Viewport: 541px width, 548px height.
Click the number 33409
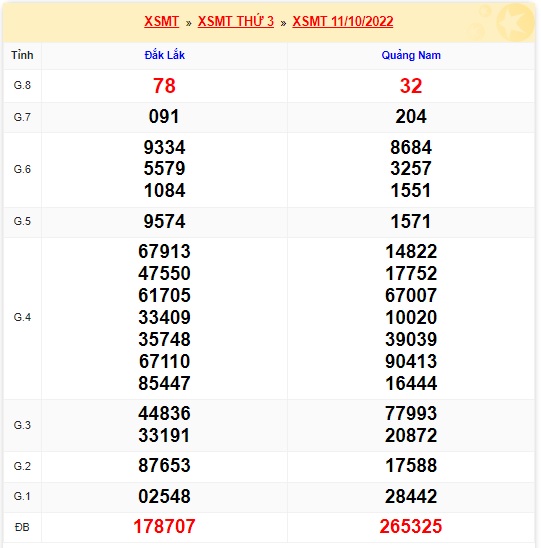[164, 317]
